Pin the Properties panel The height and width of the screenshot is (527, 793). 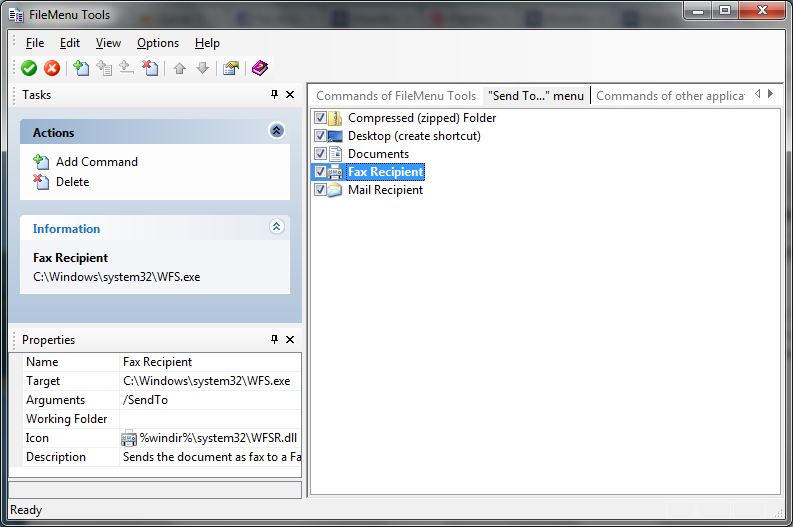(x=274, y=339)
